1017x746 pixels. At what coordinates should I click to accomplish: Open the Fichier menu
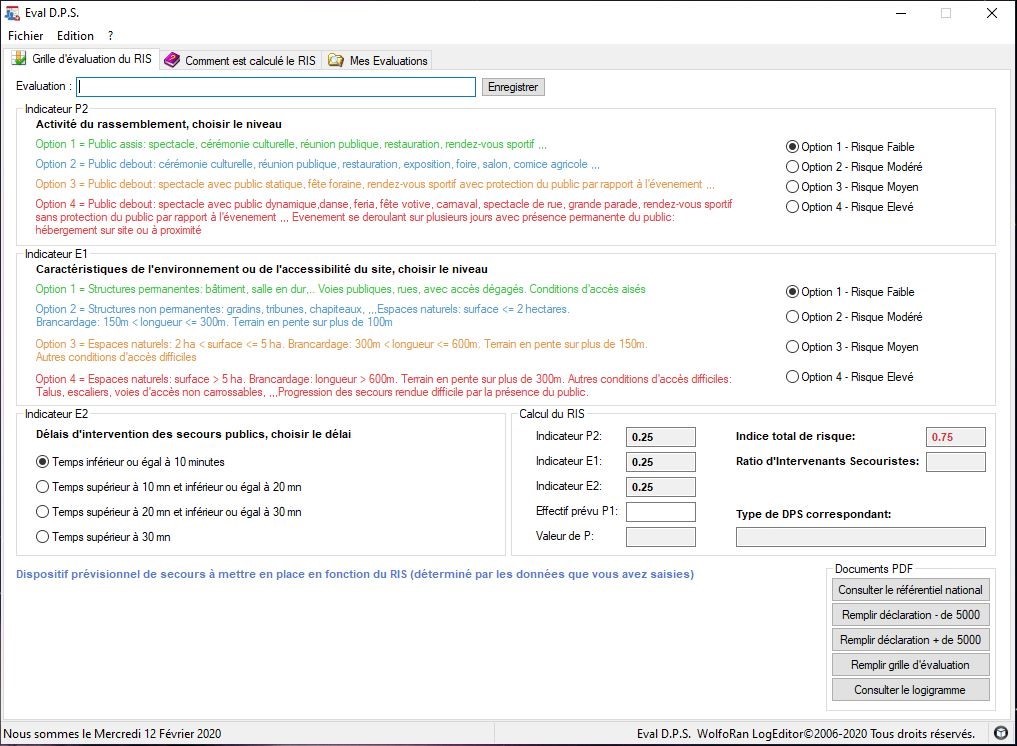(x=26, y=36)
